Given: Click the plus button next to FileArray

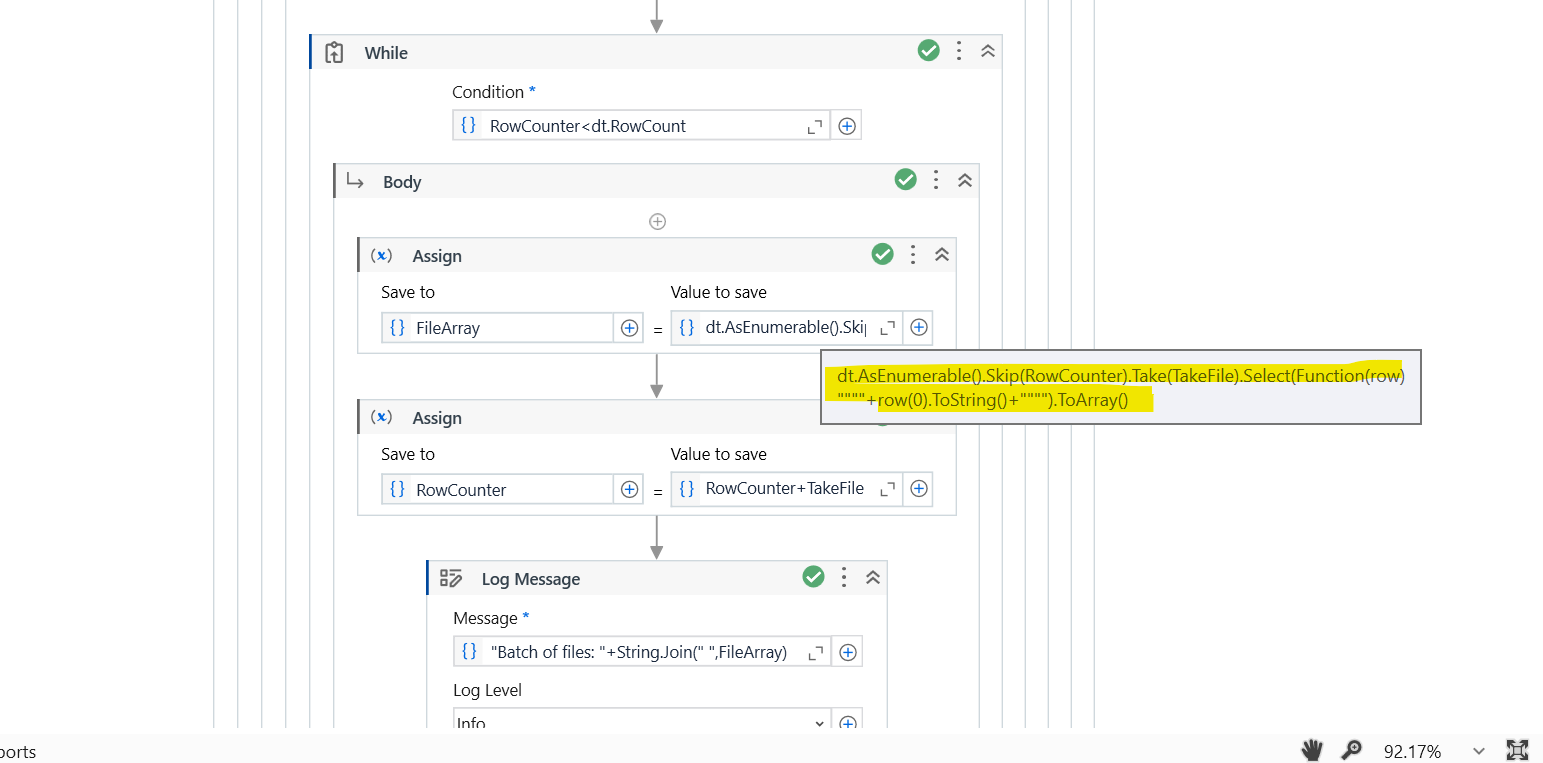Looking at the screenshot, I should [629, 328].
